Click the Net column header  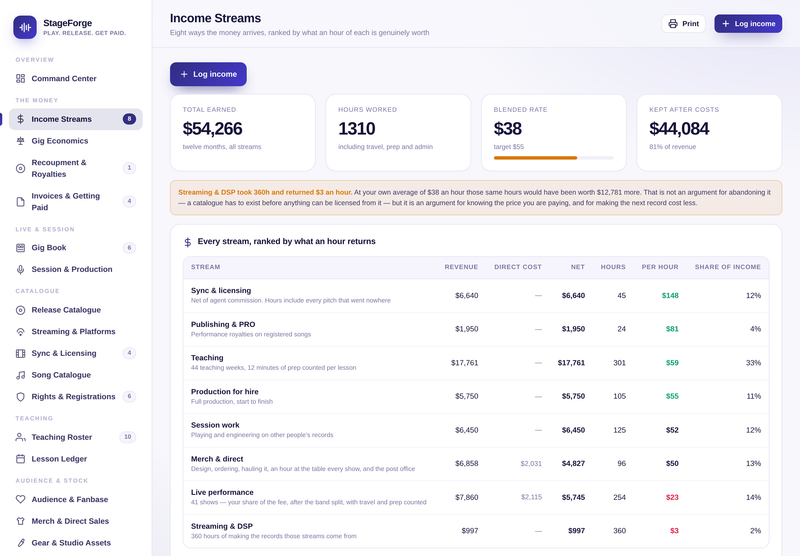click(x=578, y=267)
